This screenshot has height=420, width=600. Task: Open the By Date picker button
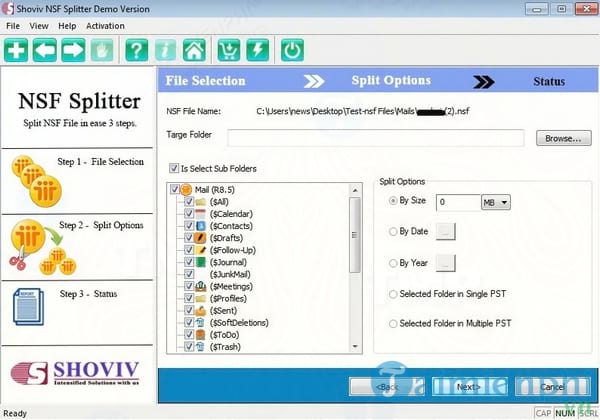click(x=445, y=231)
